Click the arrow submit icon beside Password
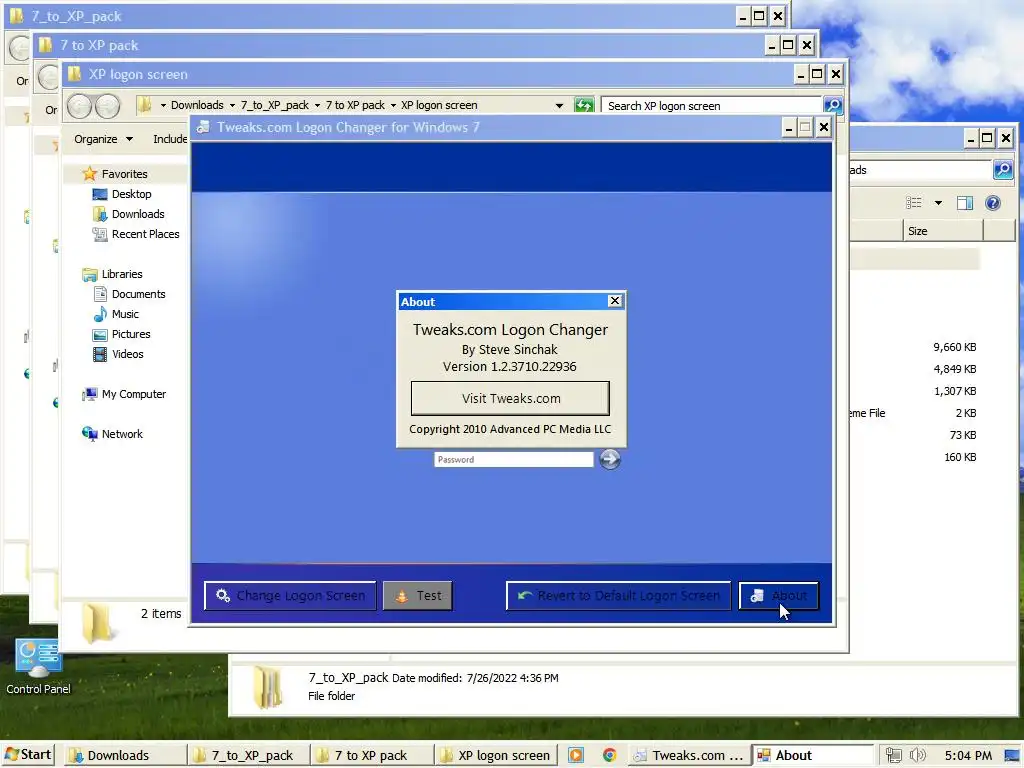The height and width of the screenshot is (768, 1024). click(x=610, y=460)
